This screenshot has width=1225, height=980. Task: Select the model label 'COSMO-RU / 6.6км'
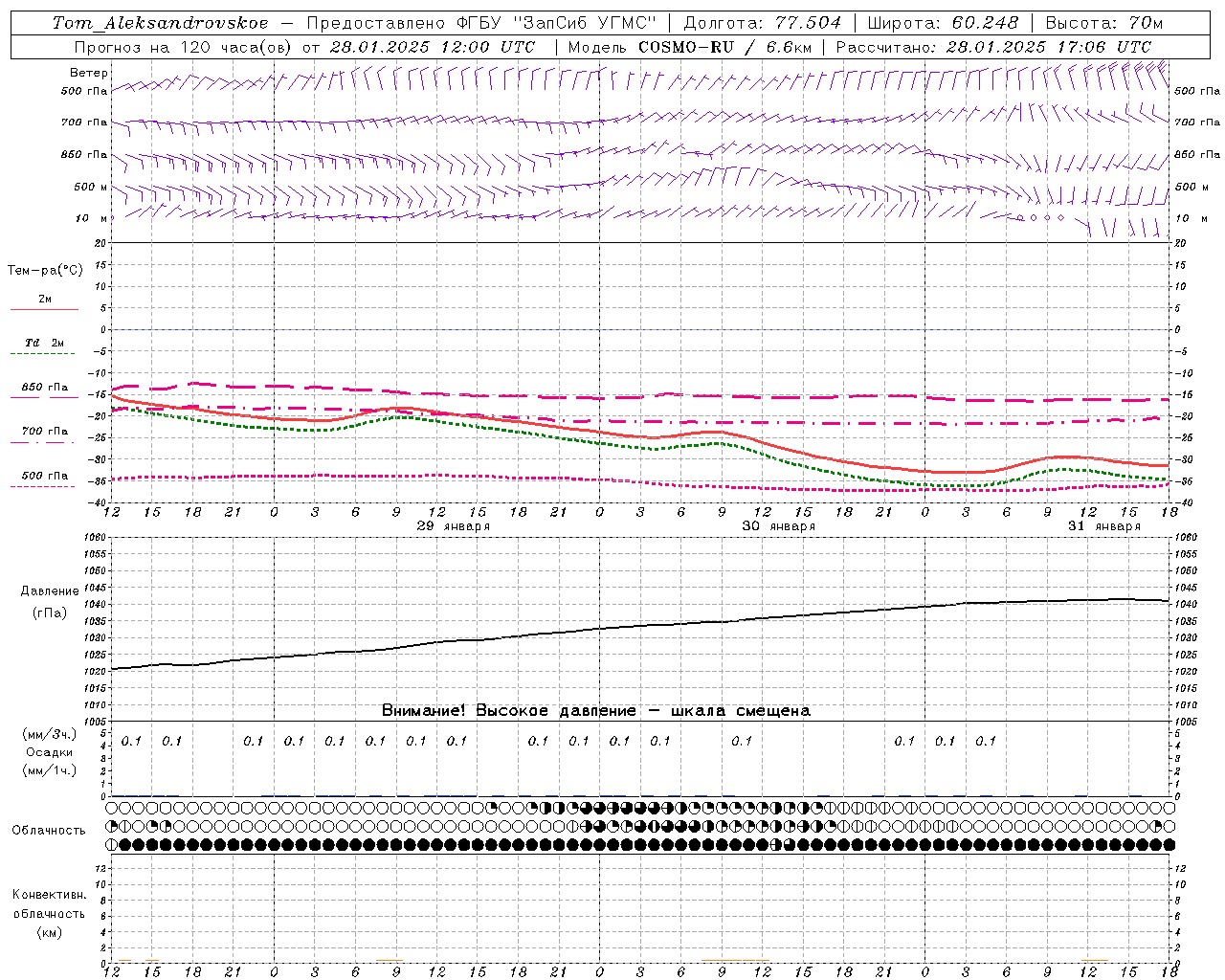click(x=725, y=47)
